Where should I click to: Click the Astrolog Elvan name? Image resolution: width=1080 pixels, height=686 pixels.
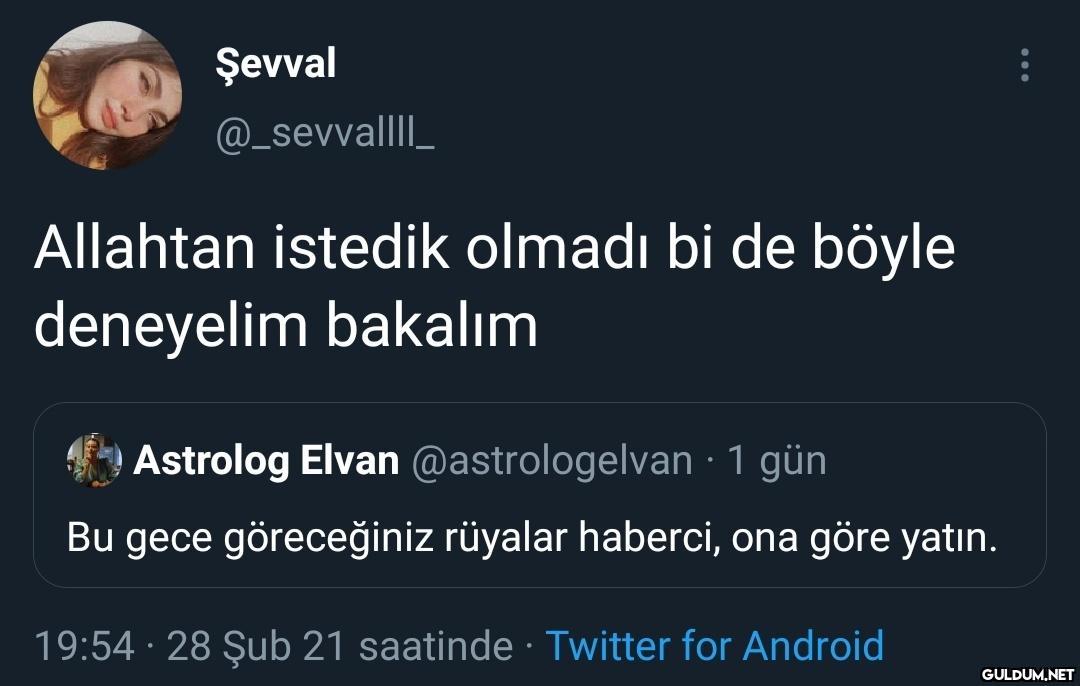[266, 461]
